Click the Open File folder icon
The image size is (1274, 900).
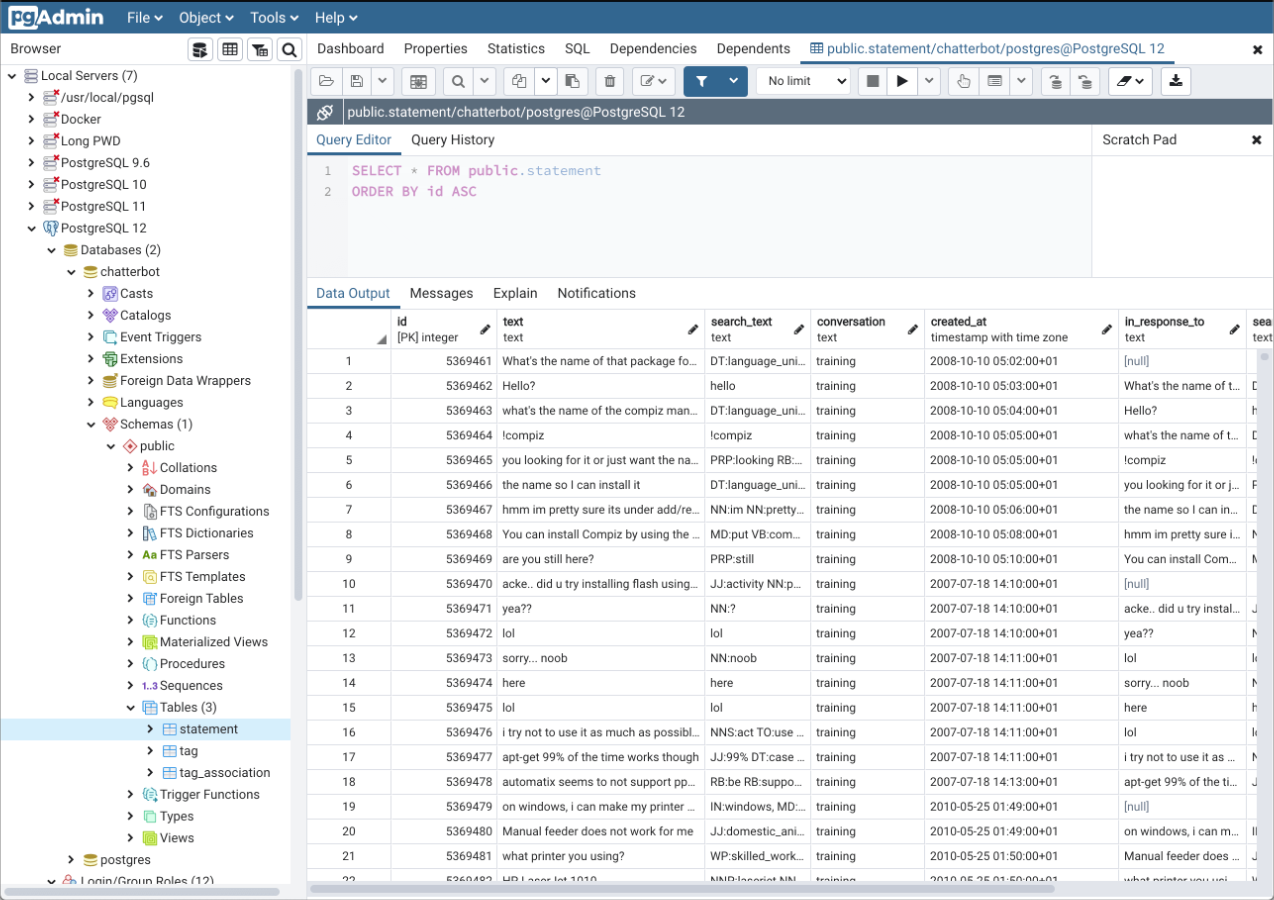point(325,82)
